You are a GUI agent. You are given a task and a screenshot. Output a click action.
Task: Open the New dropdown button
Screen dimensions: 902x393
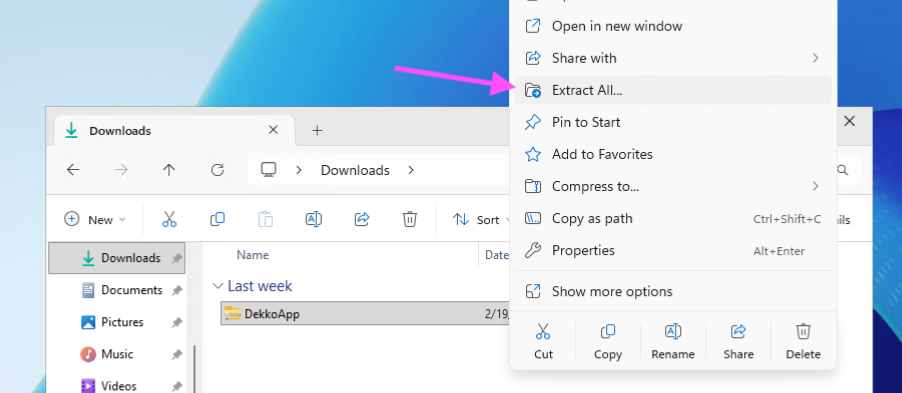95,219
